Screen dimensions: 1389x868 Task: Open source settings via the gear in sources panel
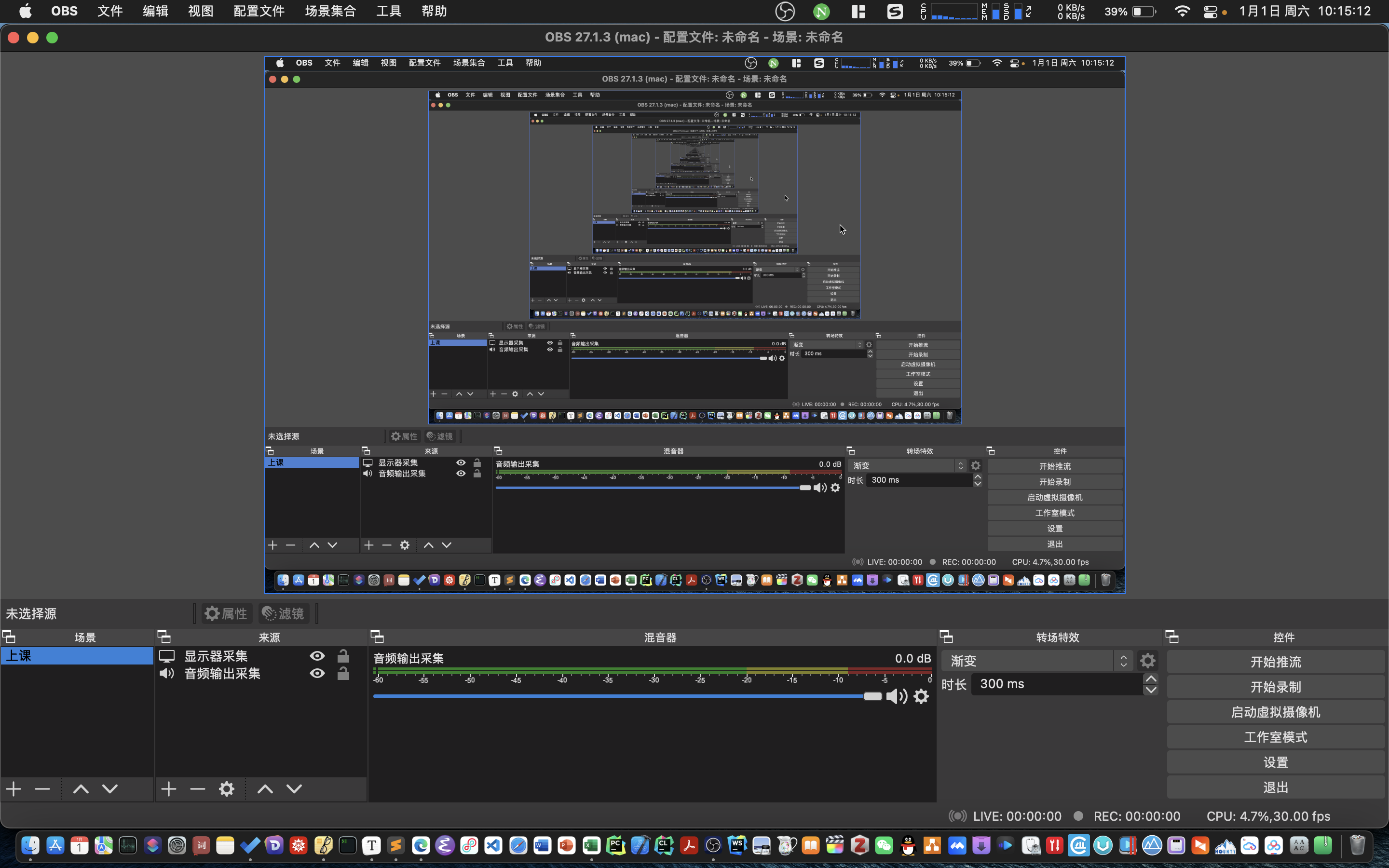point(226,788)
